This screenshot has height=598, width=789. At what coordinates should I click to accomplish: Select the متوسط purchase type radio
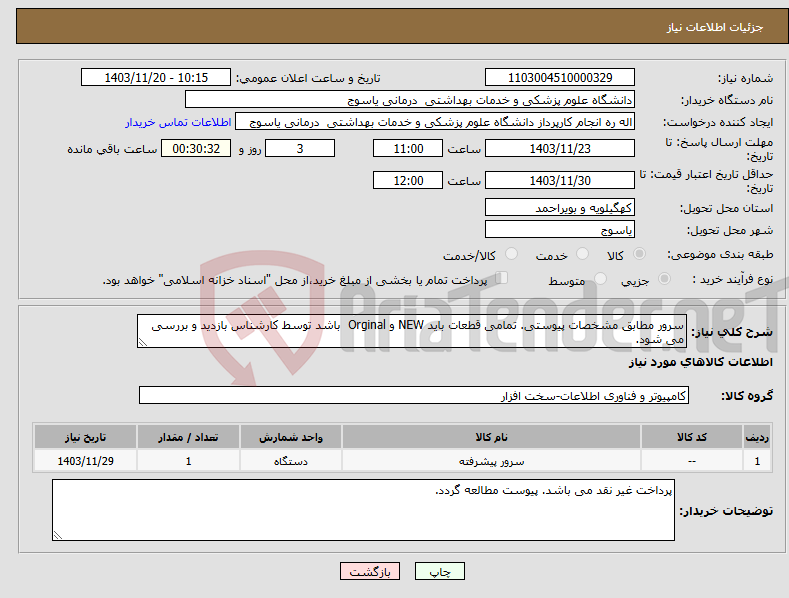click(600, 278)
